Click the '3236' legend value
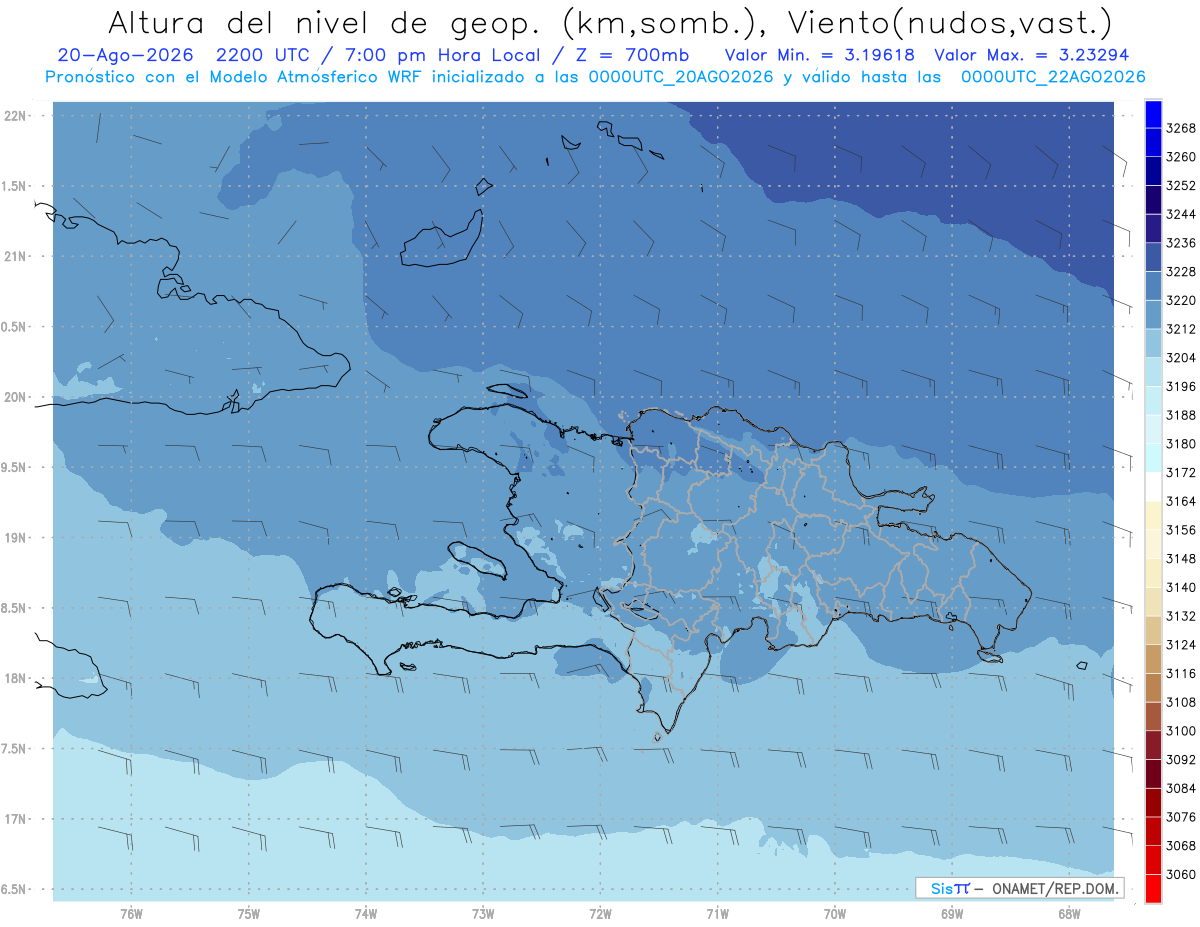1200x927 pixels. 1180,243
